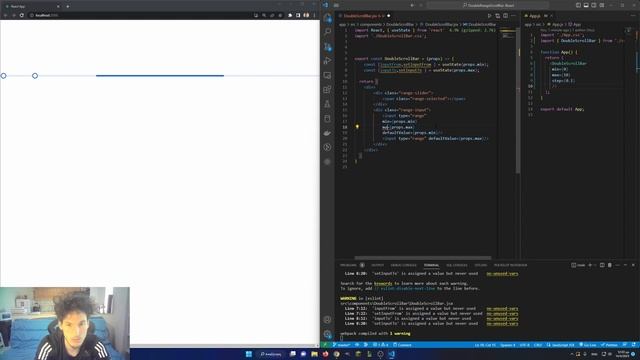Open the browser three-dot menu
The width and height of the screenshot is (640, 360).
pos(314,15)
